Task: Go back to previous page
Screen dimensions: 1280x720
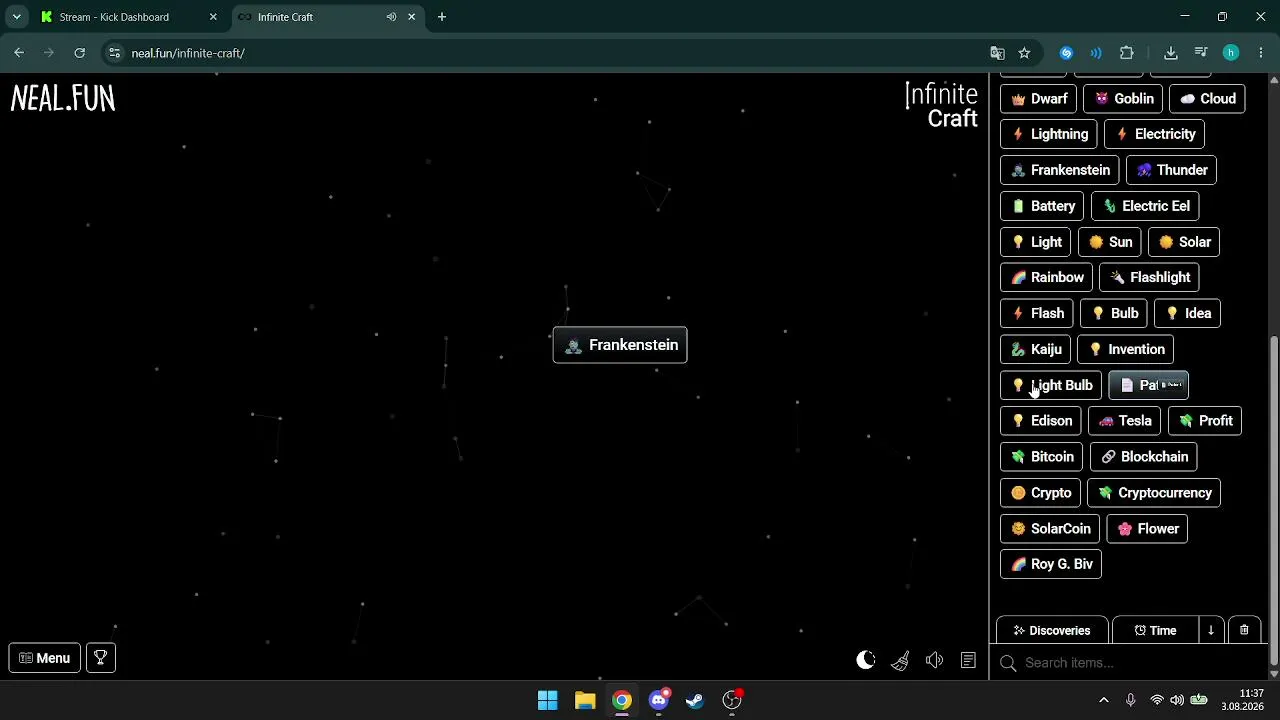Action: (19, 53)
